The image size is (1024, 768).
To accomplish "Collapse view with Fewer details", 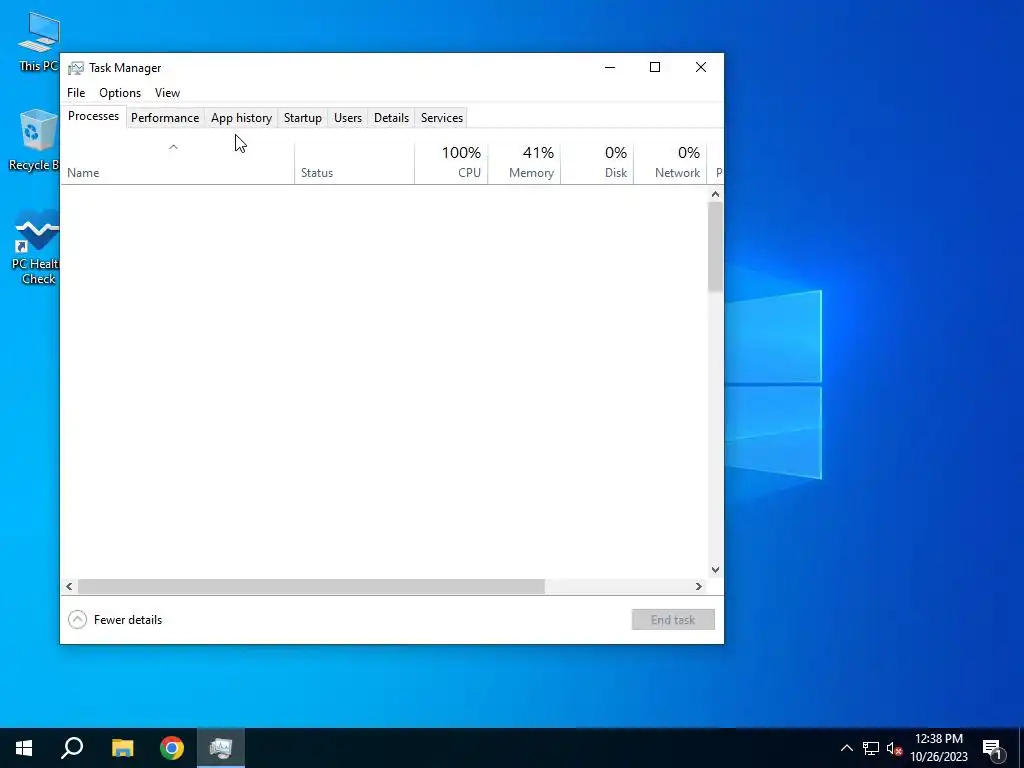I will pyautogui.click(x=115, y=620).
